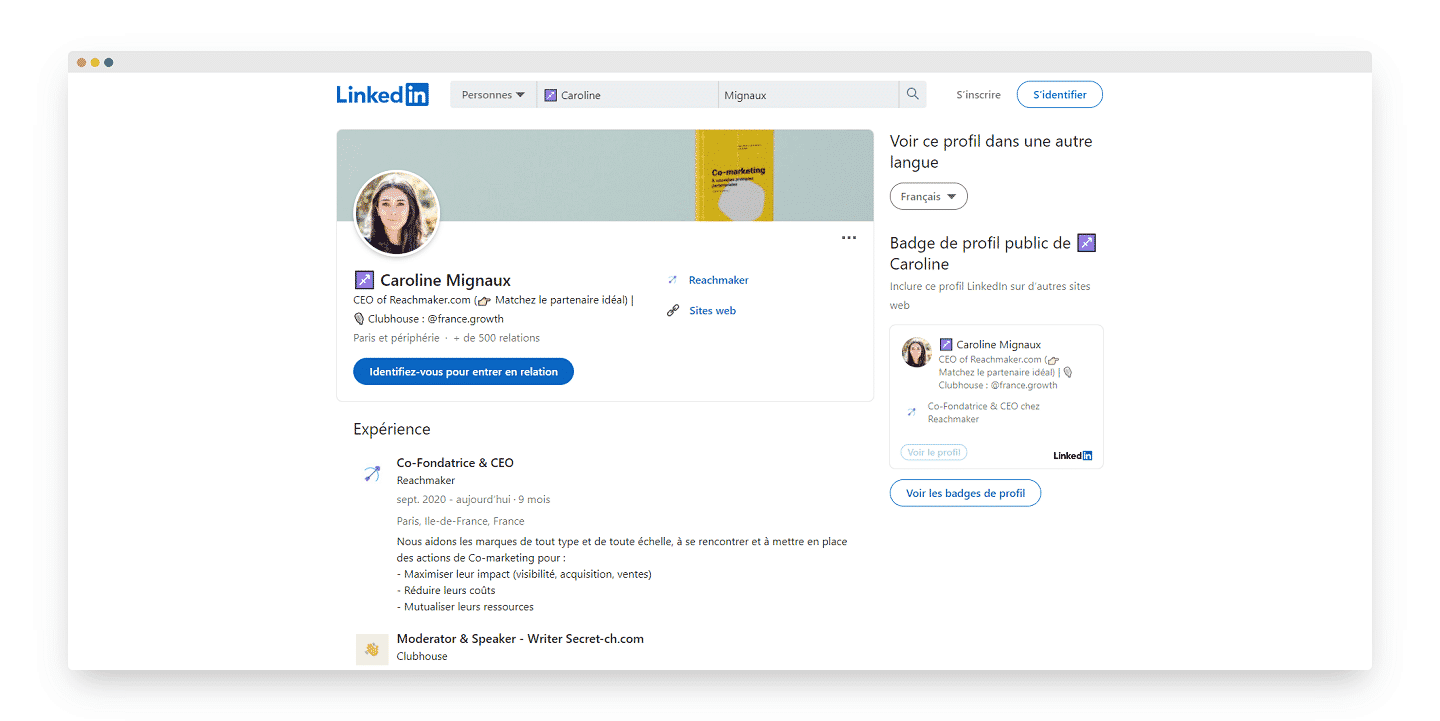
Task: Click the Reachmaker logo in Expérience section
Action: pyautogui.click(x=372, y=474)
